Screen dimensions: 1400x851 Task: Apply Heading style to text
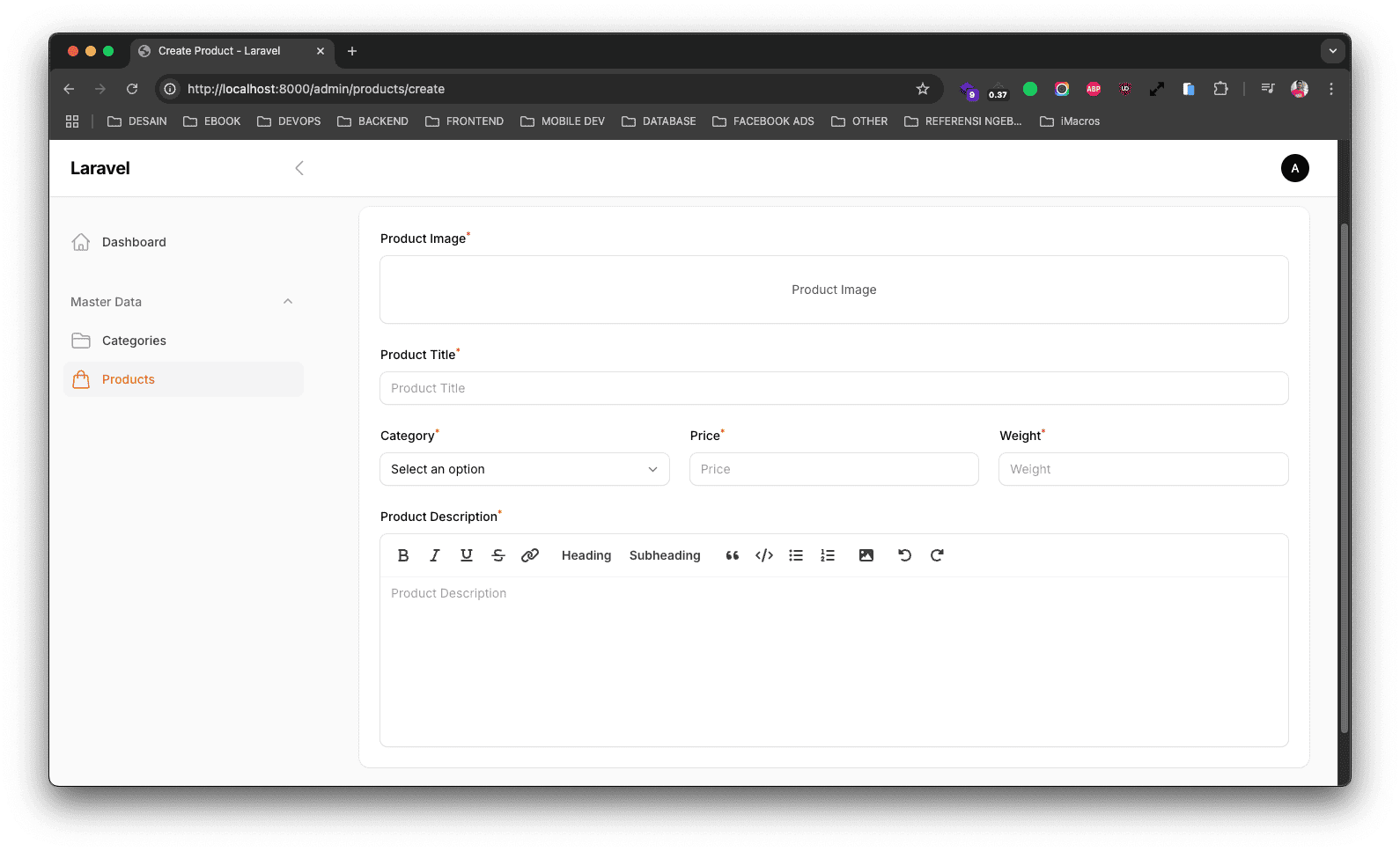(586, 555)
